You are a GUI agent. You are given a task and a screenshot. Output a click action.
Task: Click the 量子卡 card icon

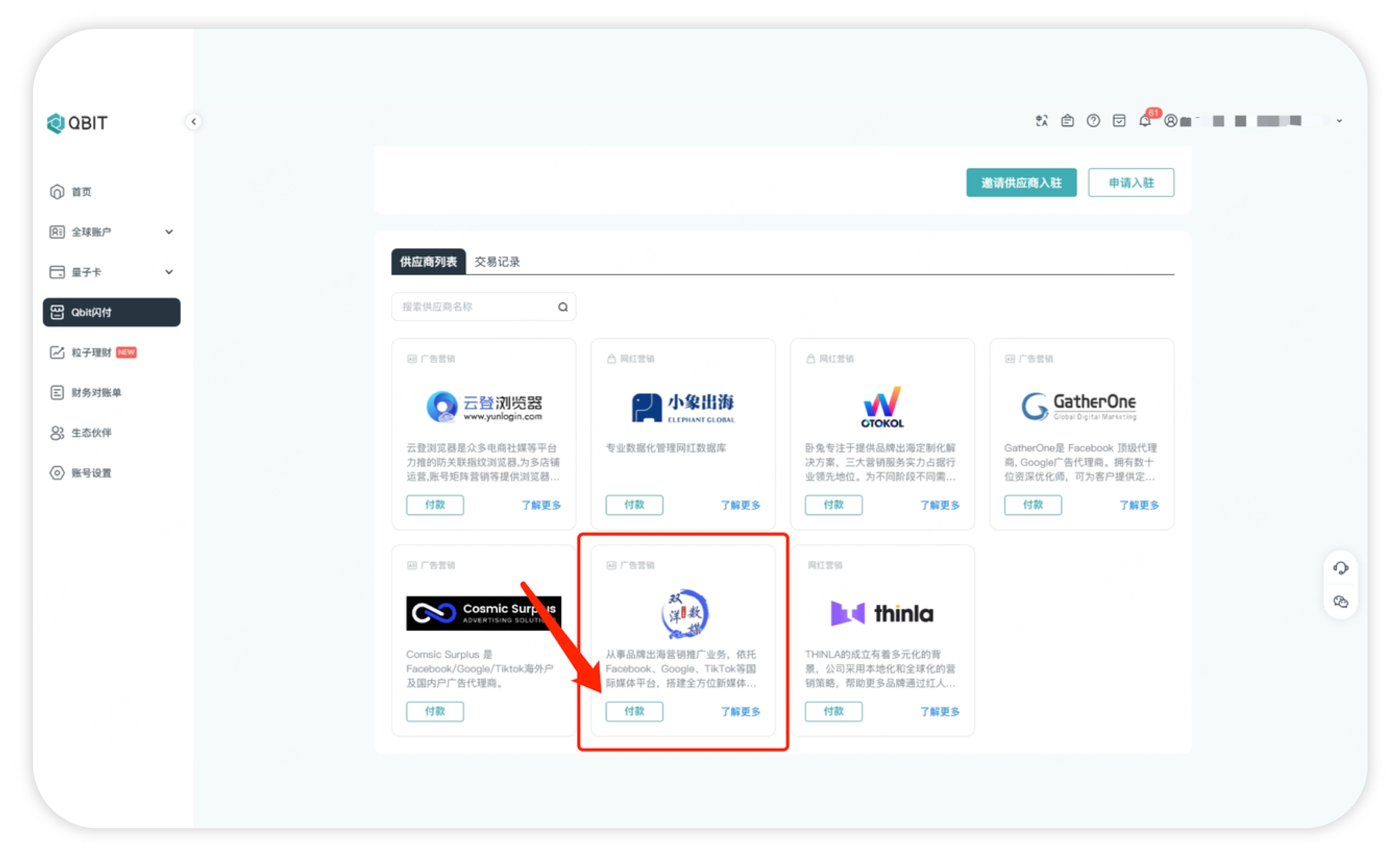pyautogui.click(x=57, y=272)
